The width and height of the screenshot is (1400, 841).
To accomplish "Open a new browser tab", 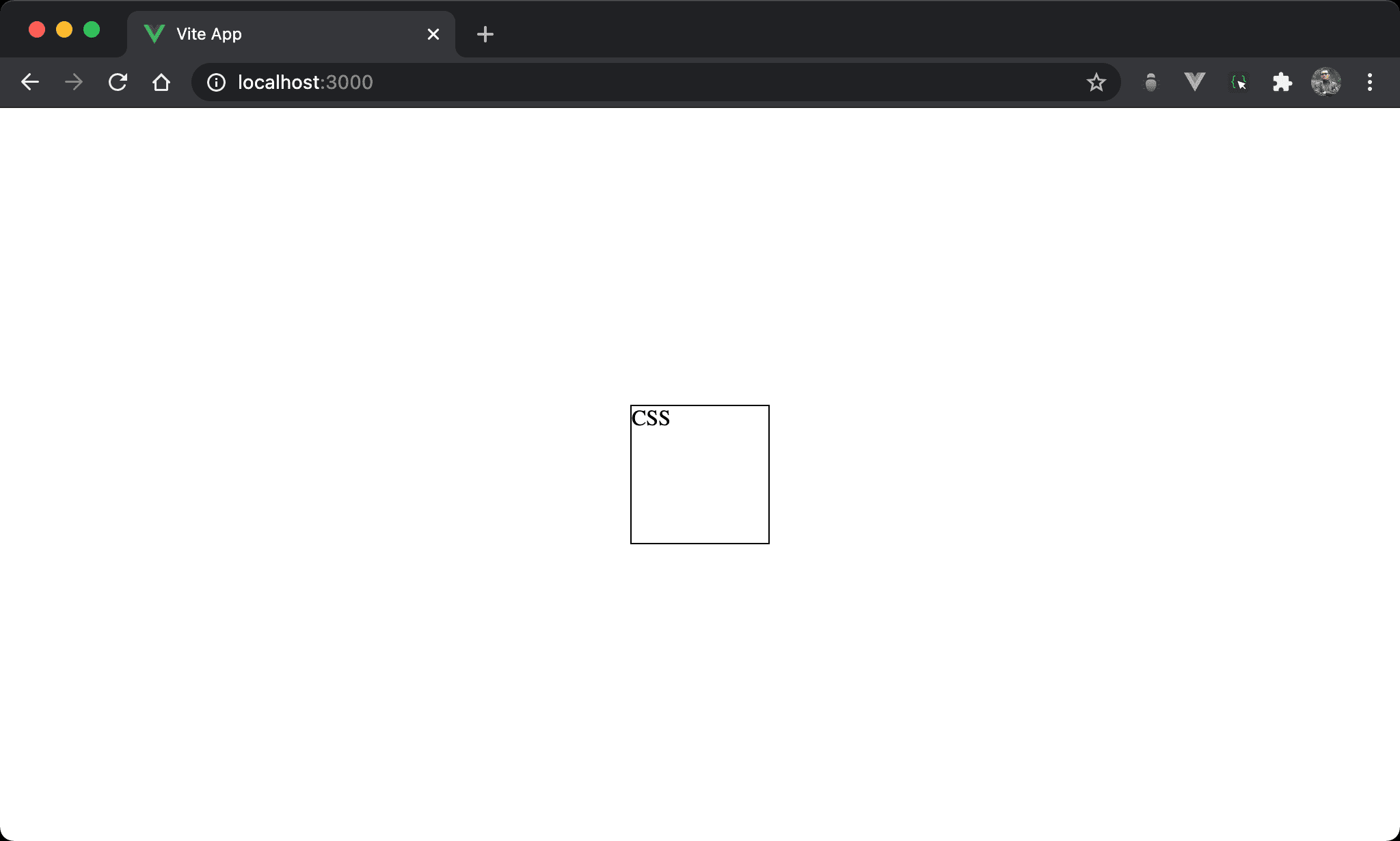I will coord(485,34).
